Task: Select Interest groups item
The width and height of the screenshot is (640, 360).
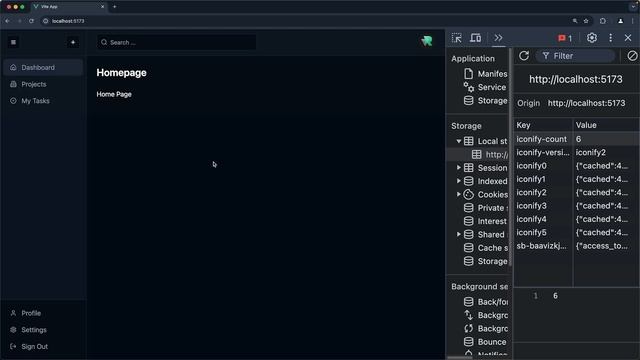Action: pyautogui.click(x=486, y=221)
